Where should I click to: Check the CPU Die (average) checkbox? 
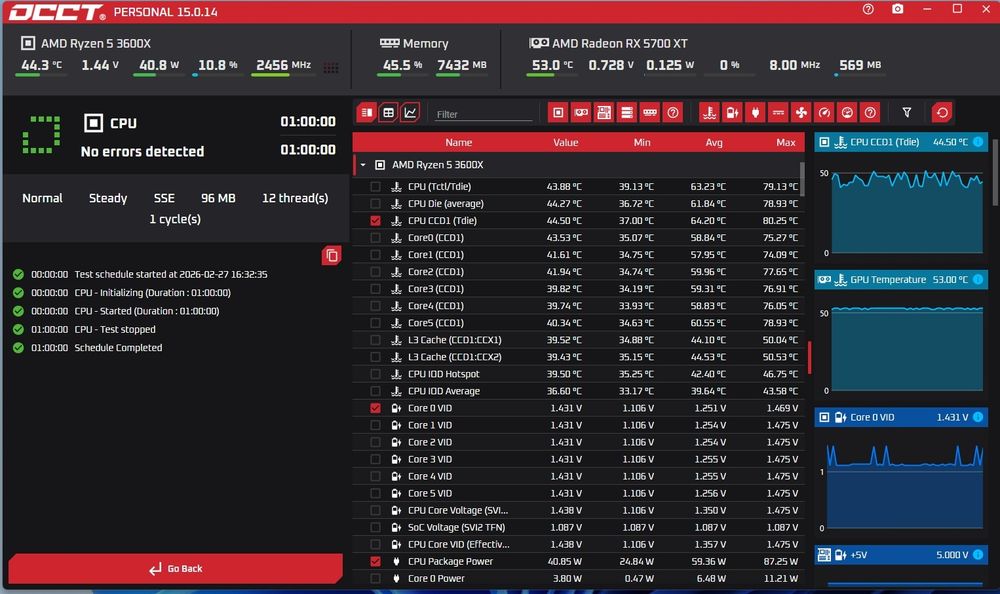pos(375,204)
